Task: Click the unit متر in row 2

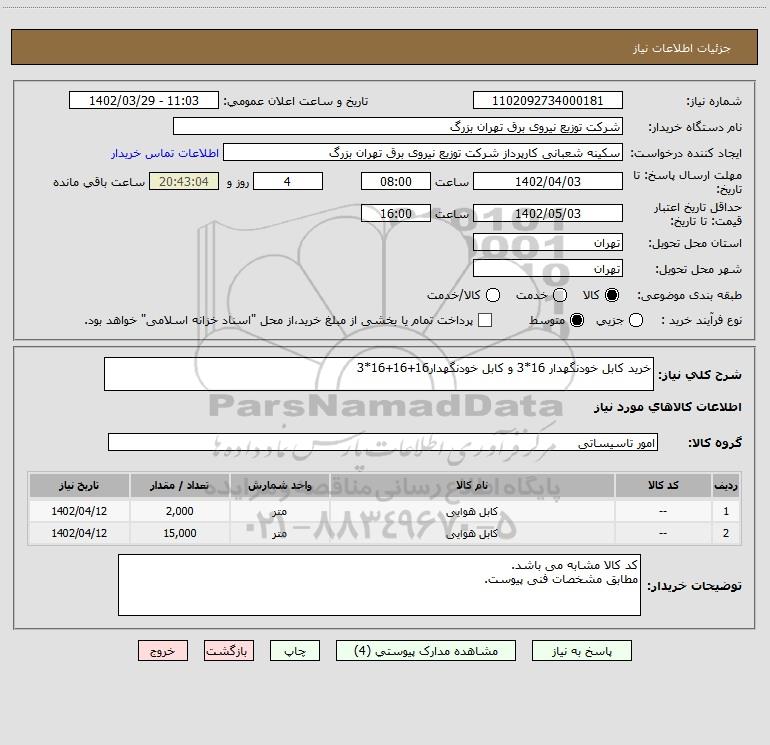Action: 279,533
